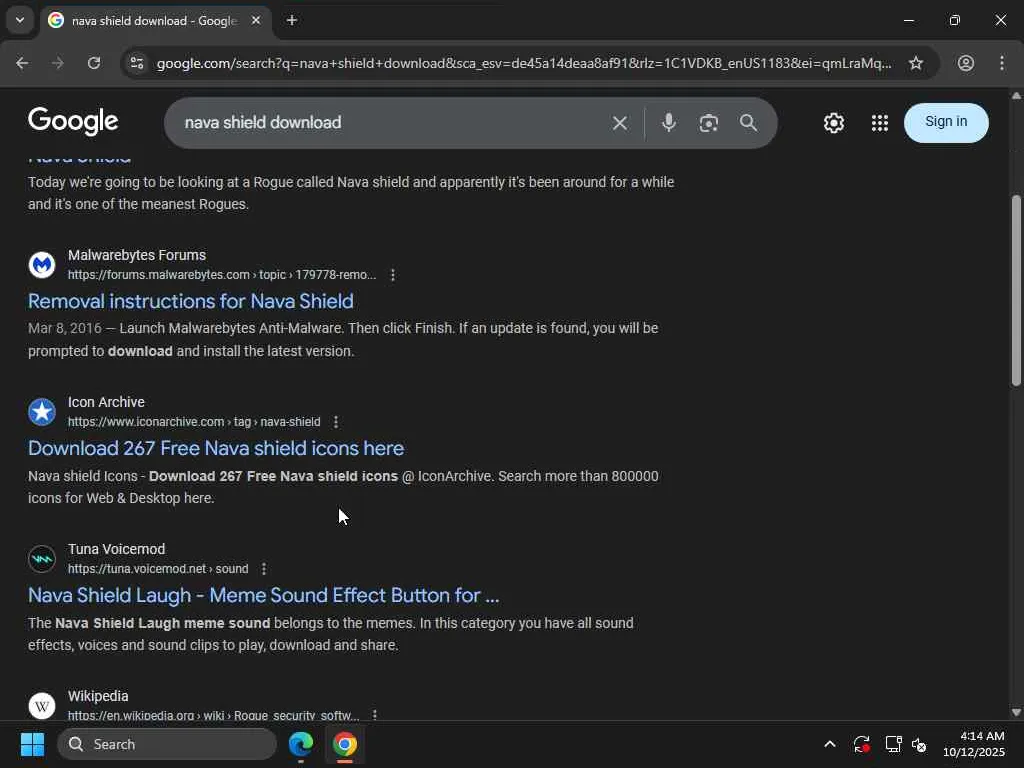Screen dimensions: 1024x768
Task: Click the www.iconarchive.com URL breadcrumb
Action: tap(194, 422)
